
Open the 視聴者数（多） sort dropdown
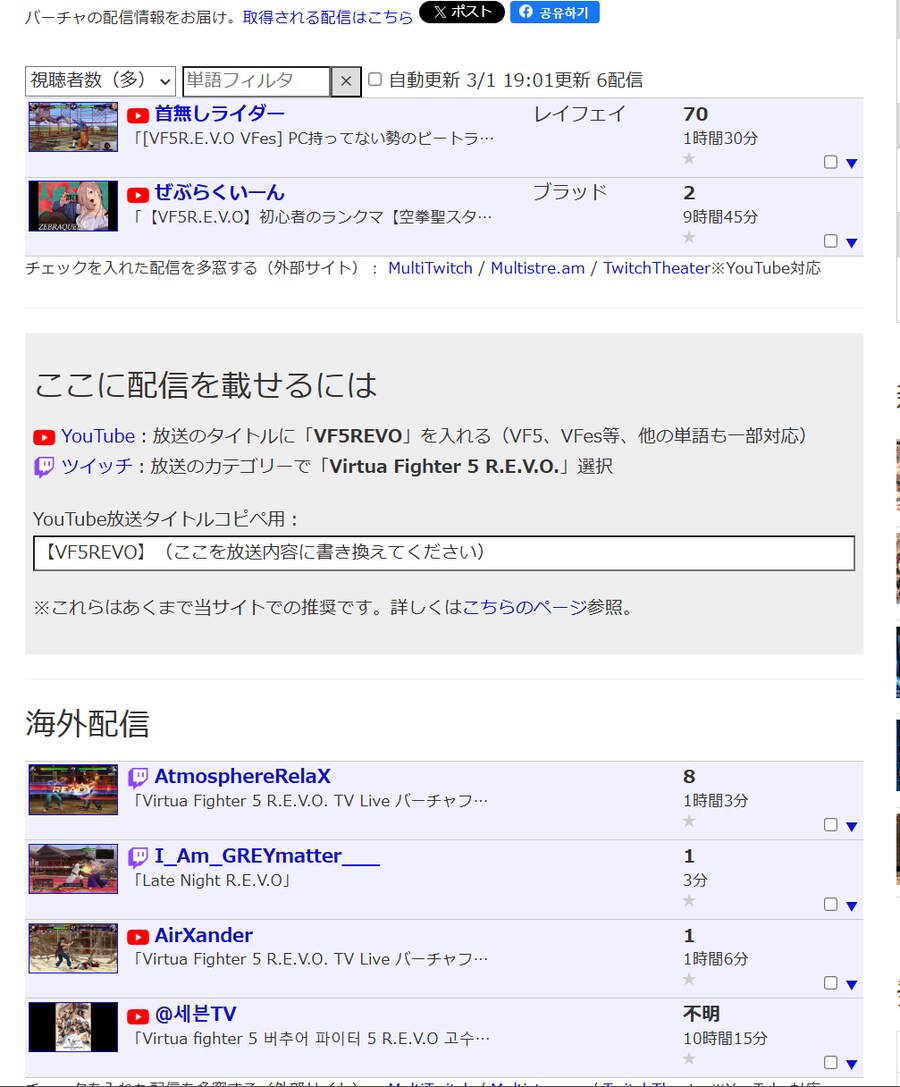pyautogui.click(x=100, y=80)
